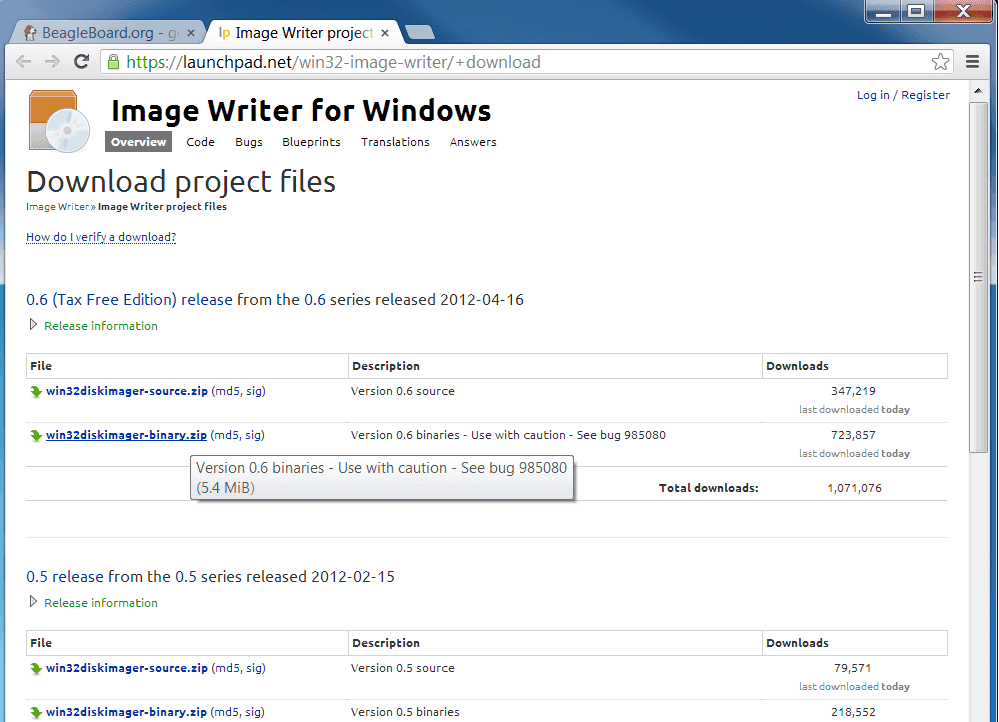
Task: Open a new browser tab
Action: pyautogui.click(x=420, y=32)
